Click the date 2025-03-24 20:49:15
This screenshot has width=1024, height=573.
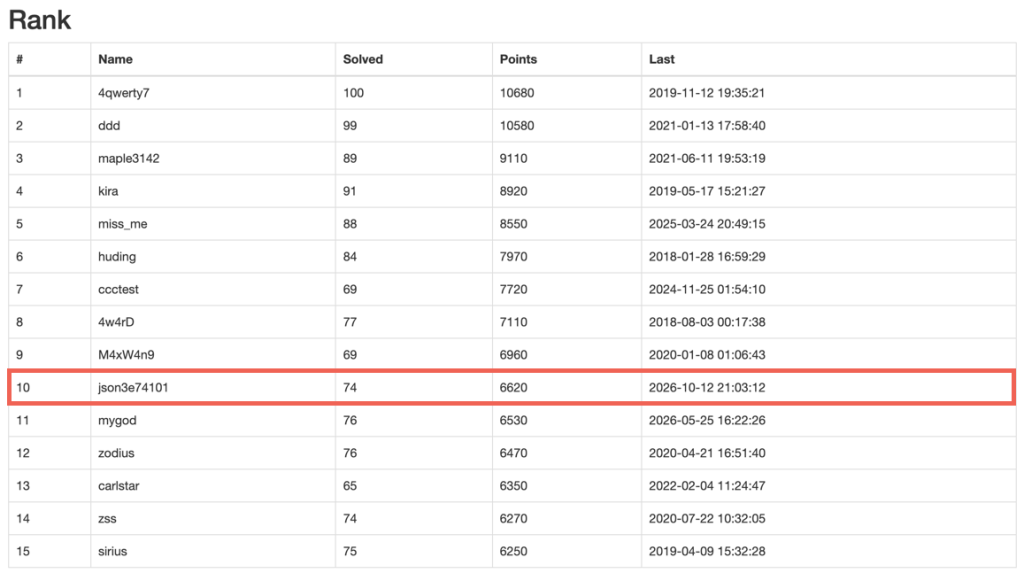(707, 223)
